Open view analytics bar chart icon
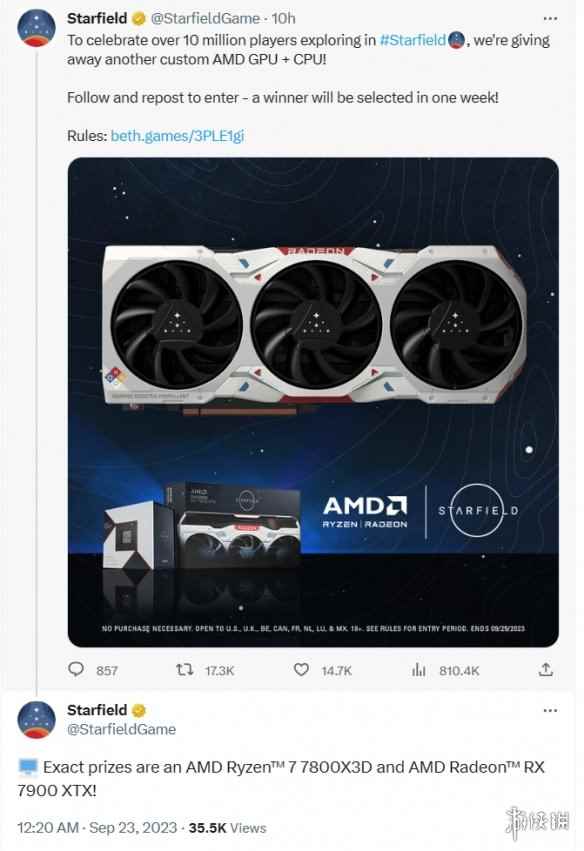Viewport: 584px width, 851px height. click(x=418, y=670)
